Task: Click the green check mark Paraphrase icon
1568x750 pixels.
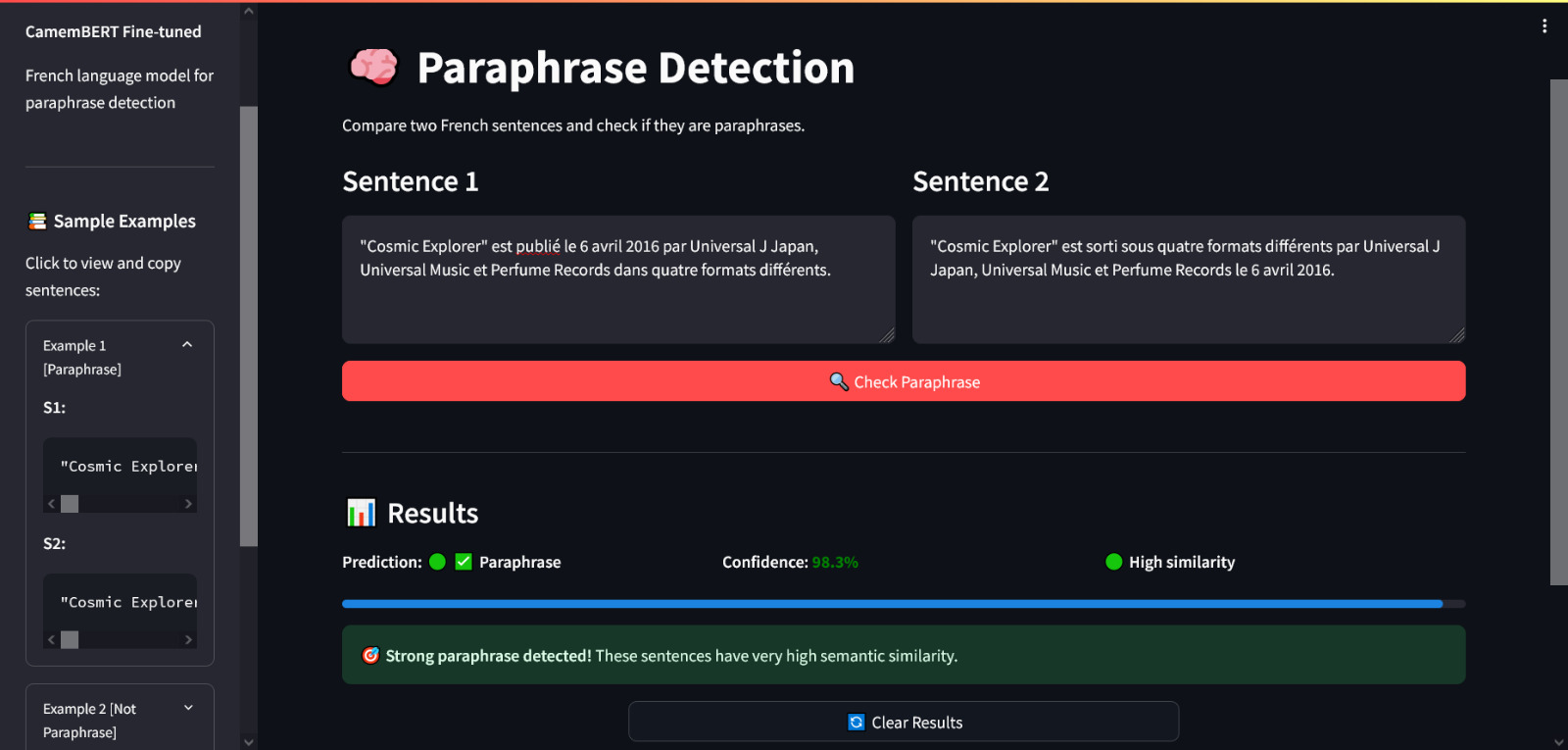Action: click(x=464, y=562)
